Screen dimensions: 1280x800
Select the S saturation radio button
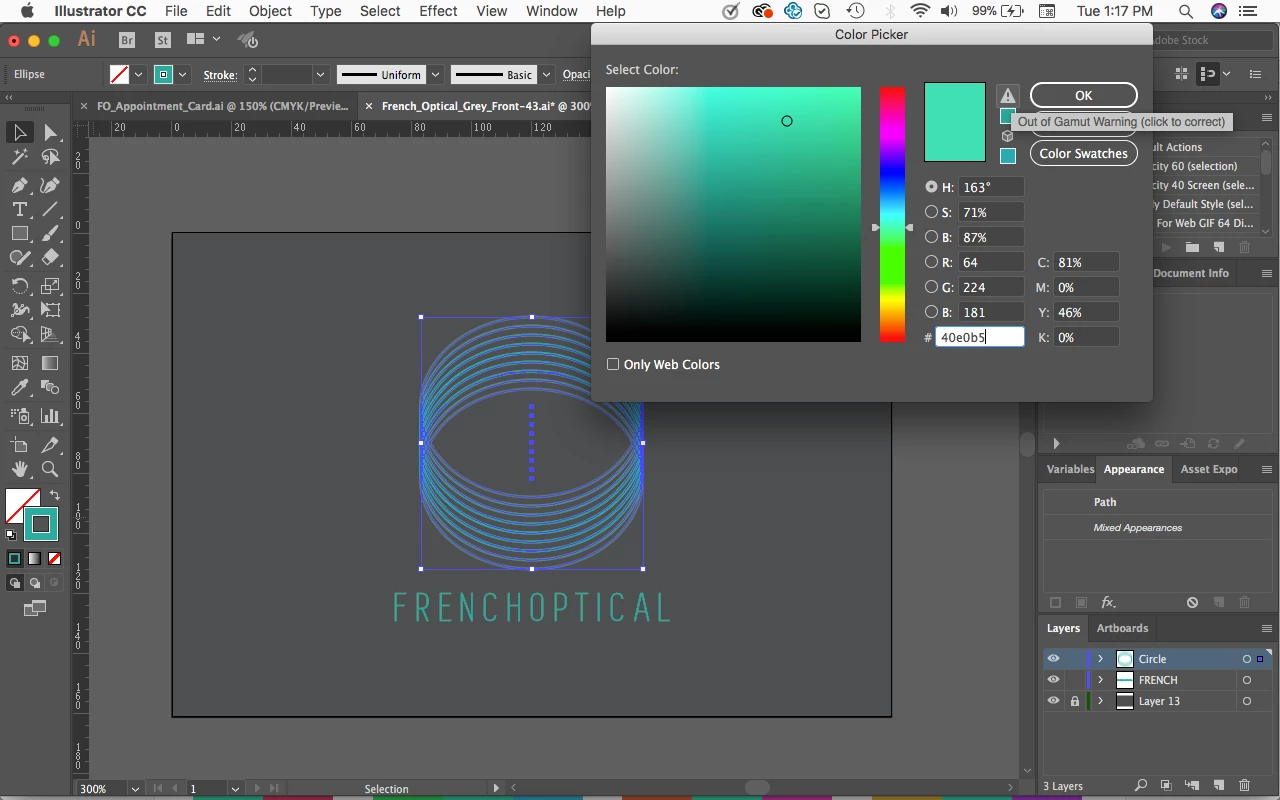click(x=931, y=212)
